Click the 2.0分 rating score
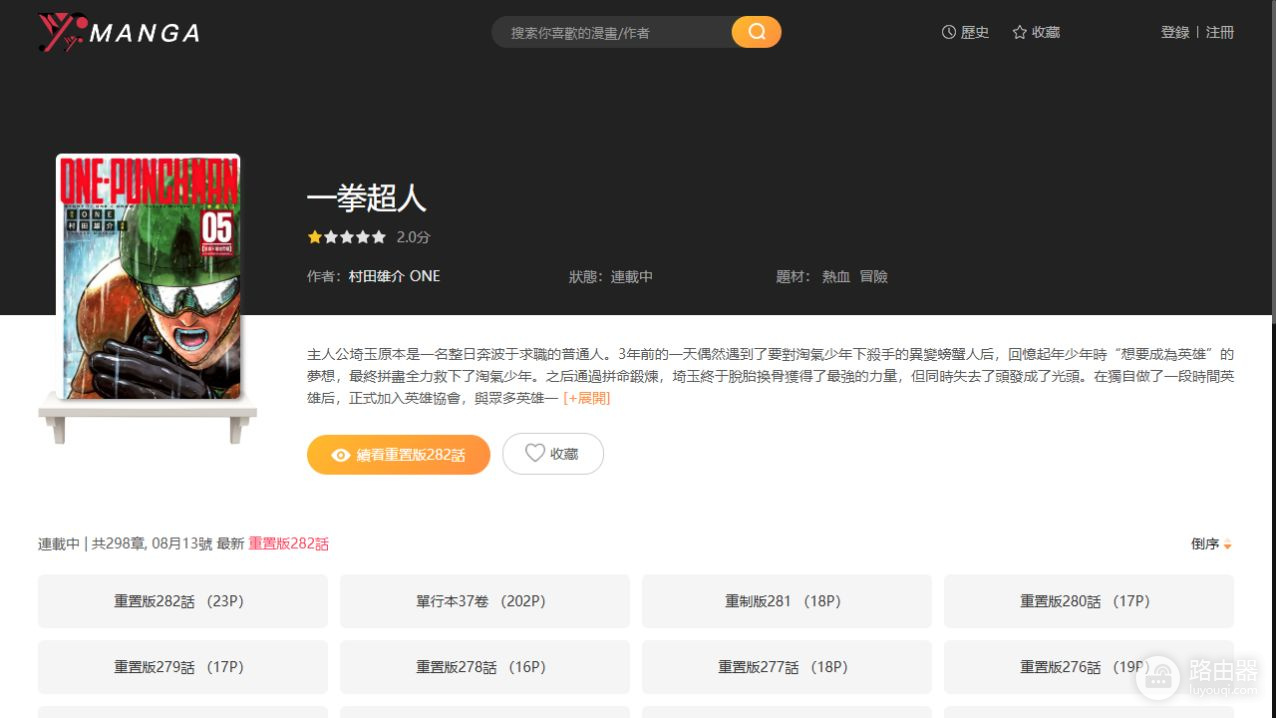The width and height of the screenshot is (1276, 718). (x=413, y=237)
